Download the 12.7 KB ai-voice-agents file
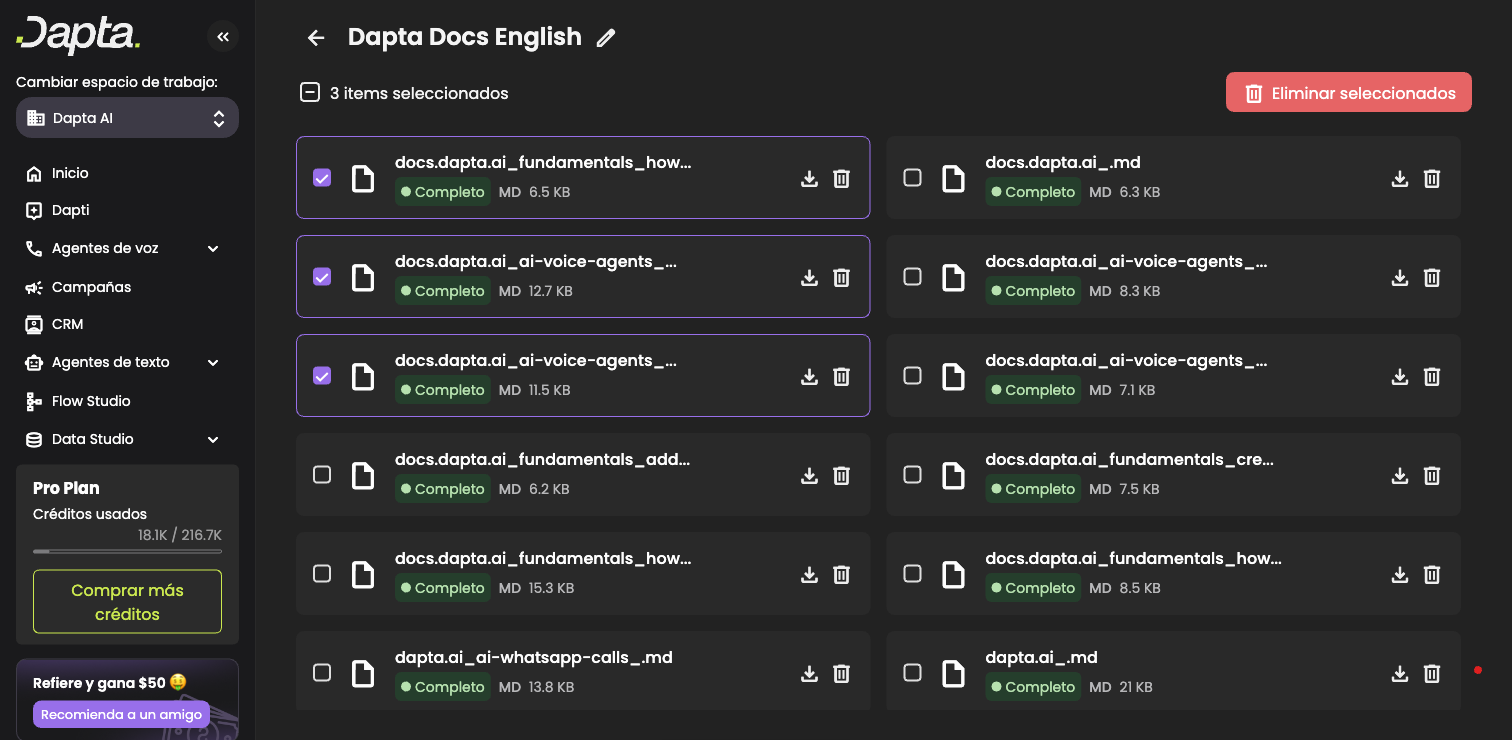Screen dimensions: 1512x740 pos(809,277)
